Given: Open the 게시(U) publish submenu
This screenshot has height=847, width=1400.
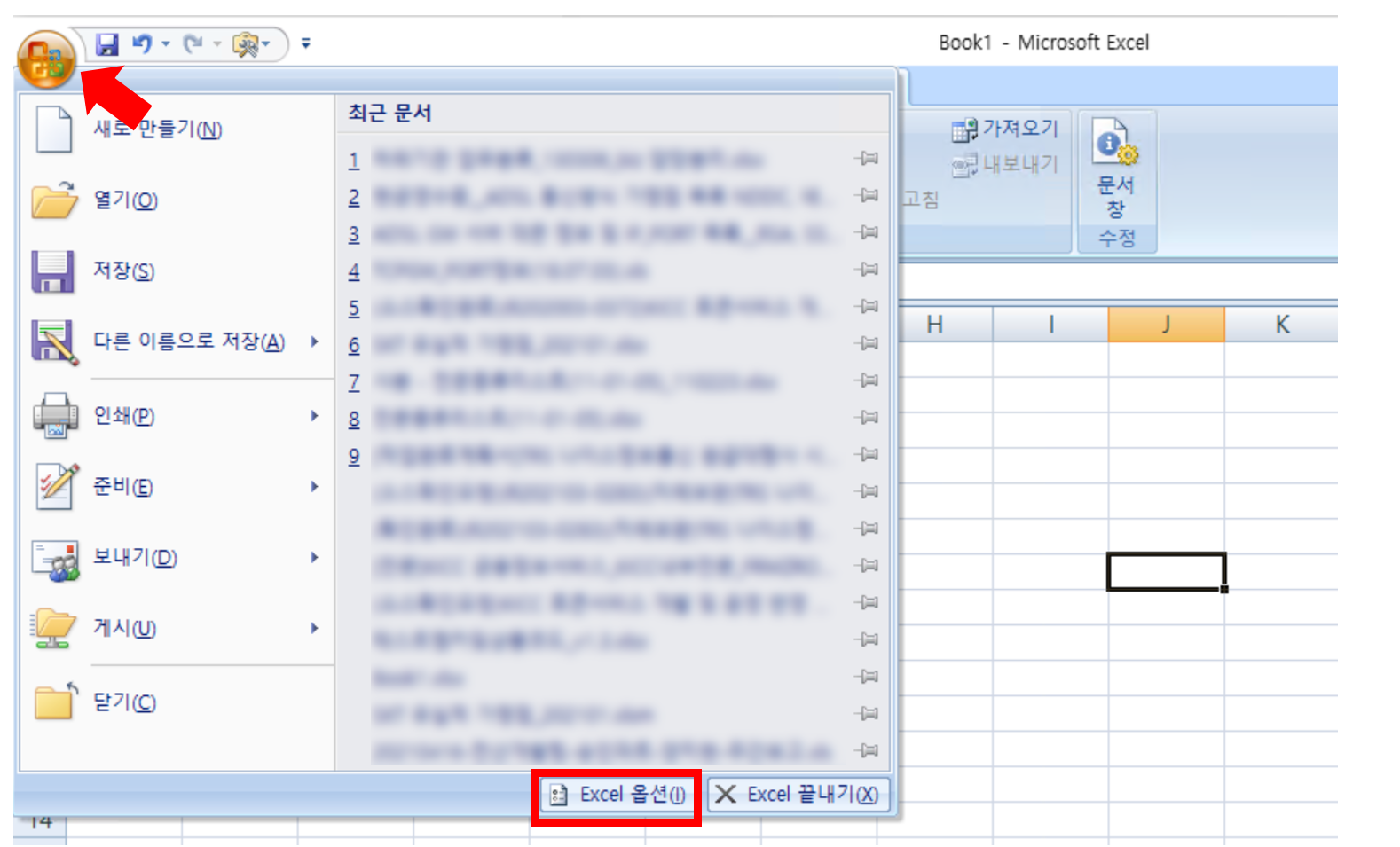Looking at the screenshot, I should 177,629.
